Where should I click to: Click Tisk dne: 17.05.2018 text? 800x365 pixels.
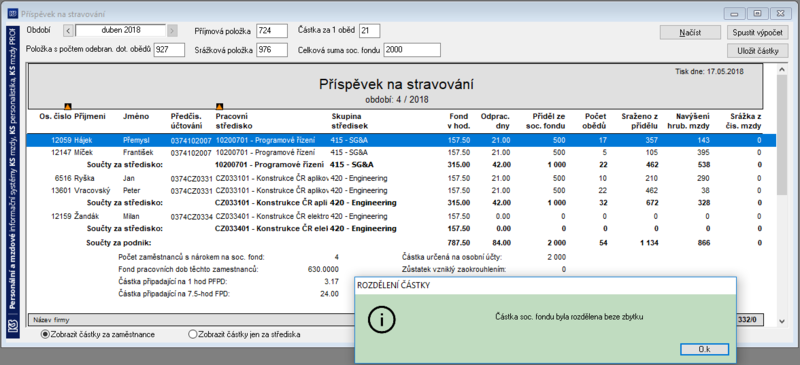click(x=709, y=71)
